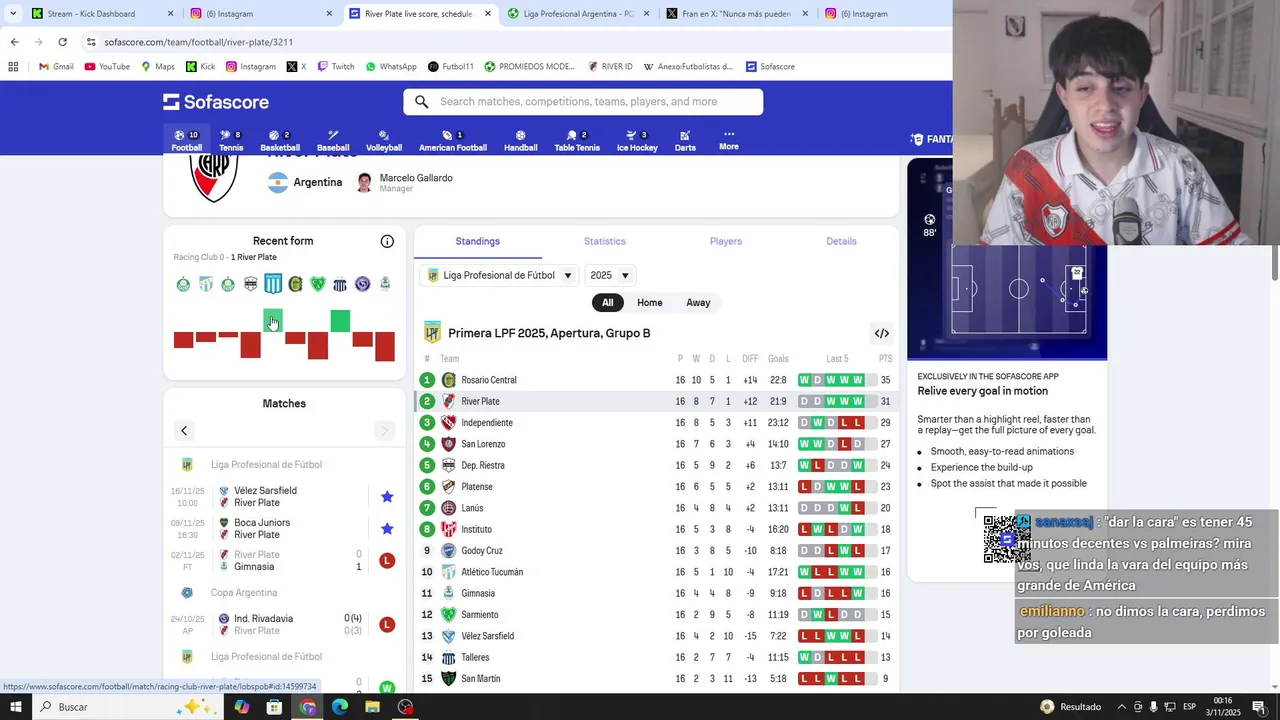Open the Chrome apps grid icon

[x=13, y=67]
